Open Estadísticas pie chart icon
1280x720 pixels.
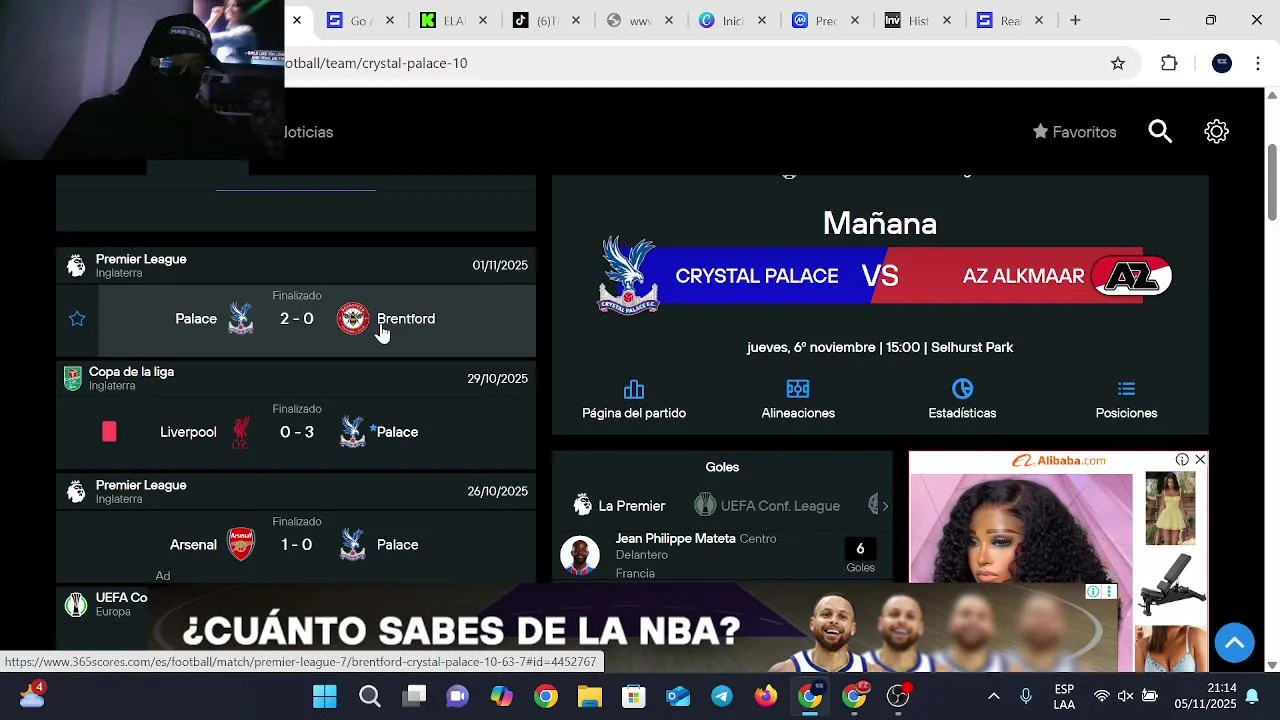[x=962, y=389]
